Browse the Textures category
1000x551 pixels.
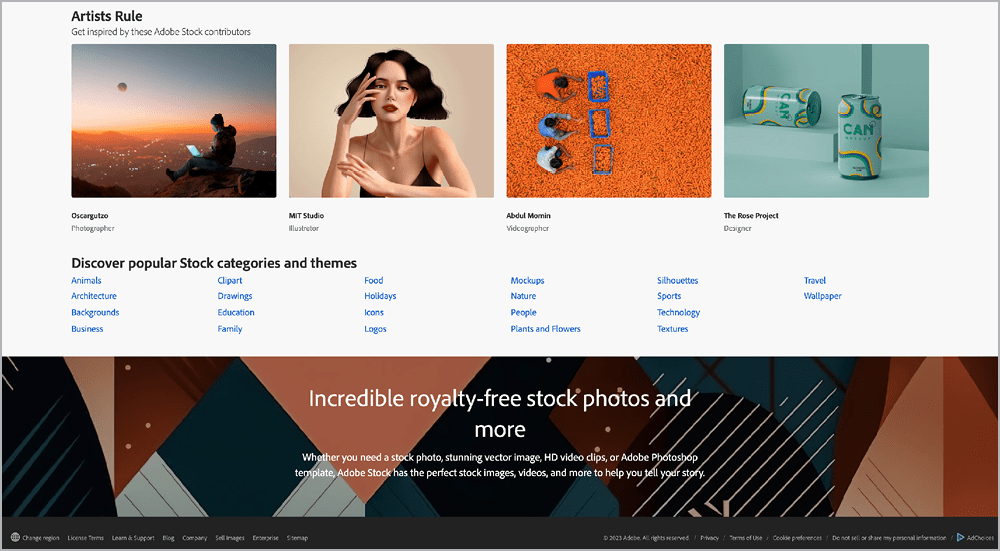pos(673,329)
